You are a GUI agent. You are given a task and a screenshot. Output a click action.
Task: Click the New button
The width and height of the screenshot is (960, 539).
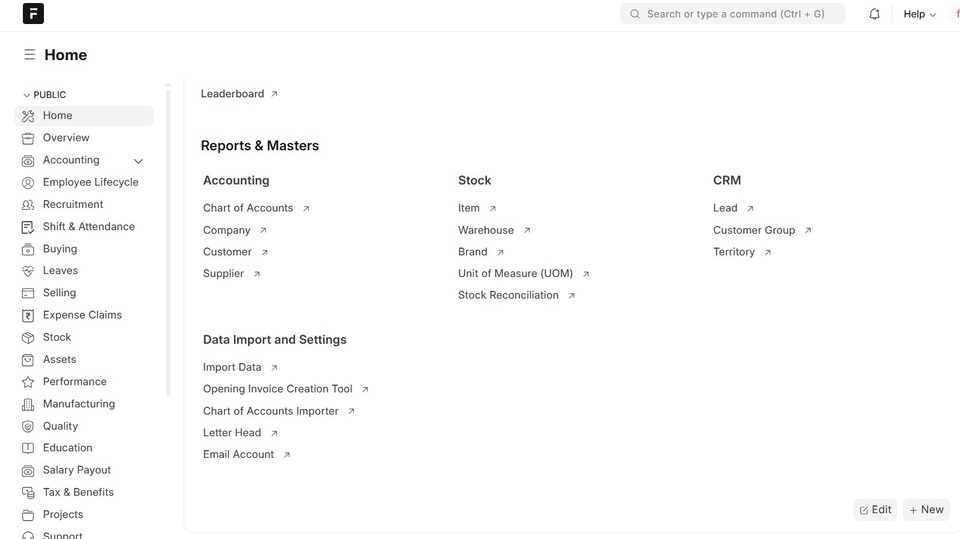click(926, 510)
